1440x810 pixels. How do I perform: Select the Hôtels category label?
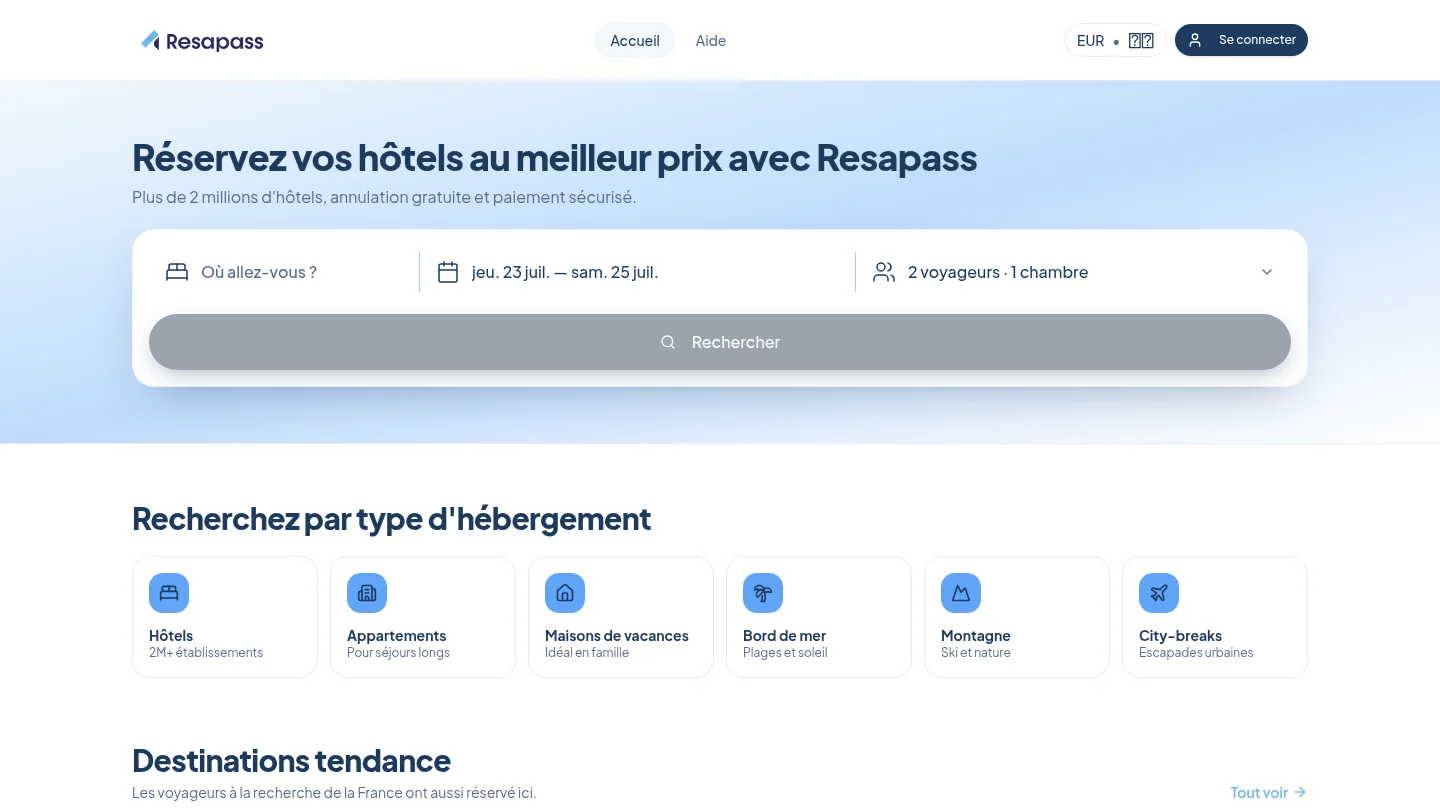pos(171,636)
